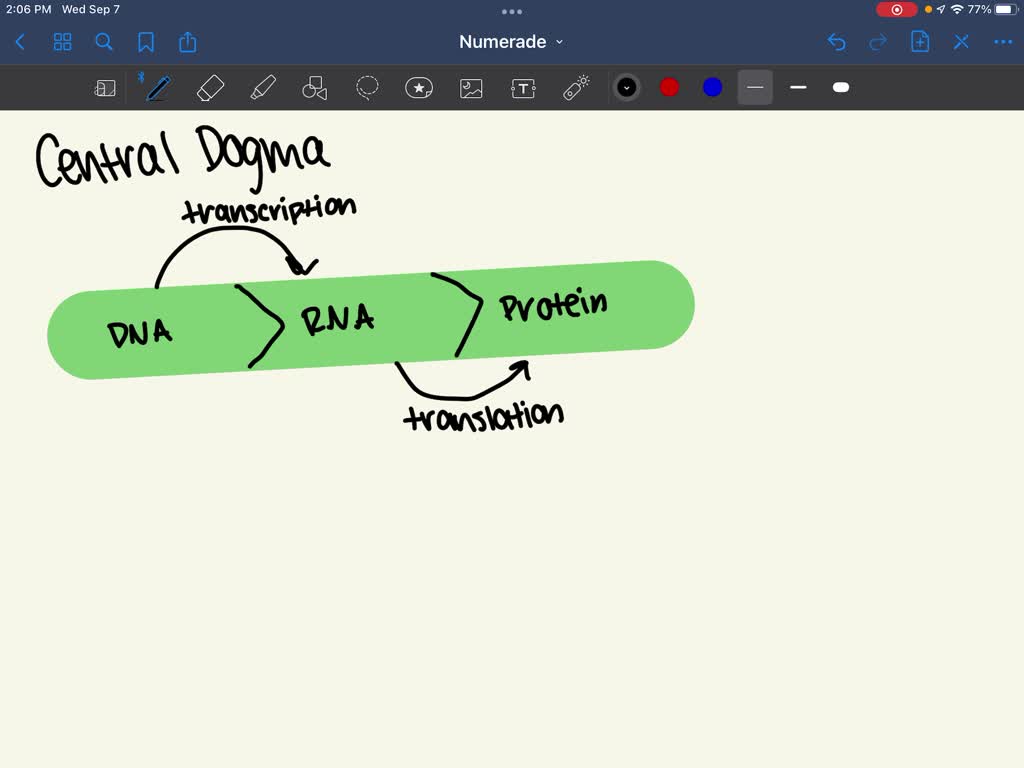Open the Numerade document title menu
Image resolution: width=1024 pixels, height=768 pixels.
point(511,42)
